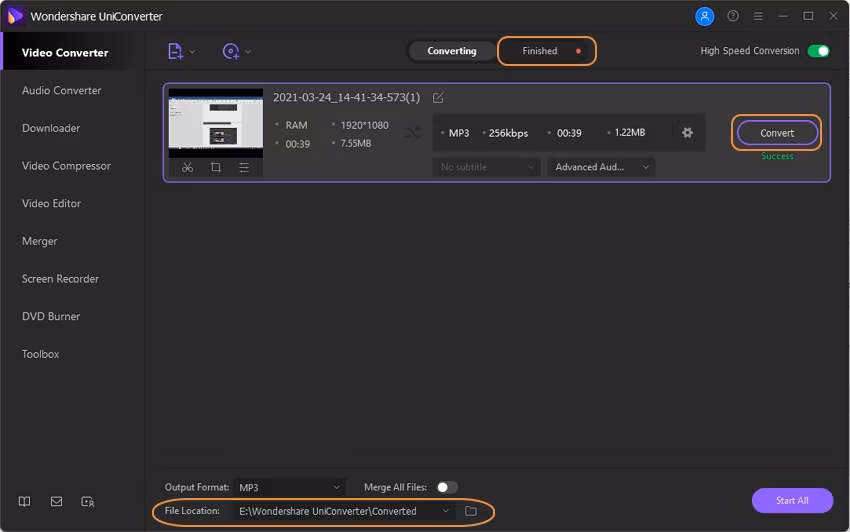Click the trim scissors icon
Image resolution: width=850 pixels, height=532 pixels.
188,168
